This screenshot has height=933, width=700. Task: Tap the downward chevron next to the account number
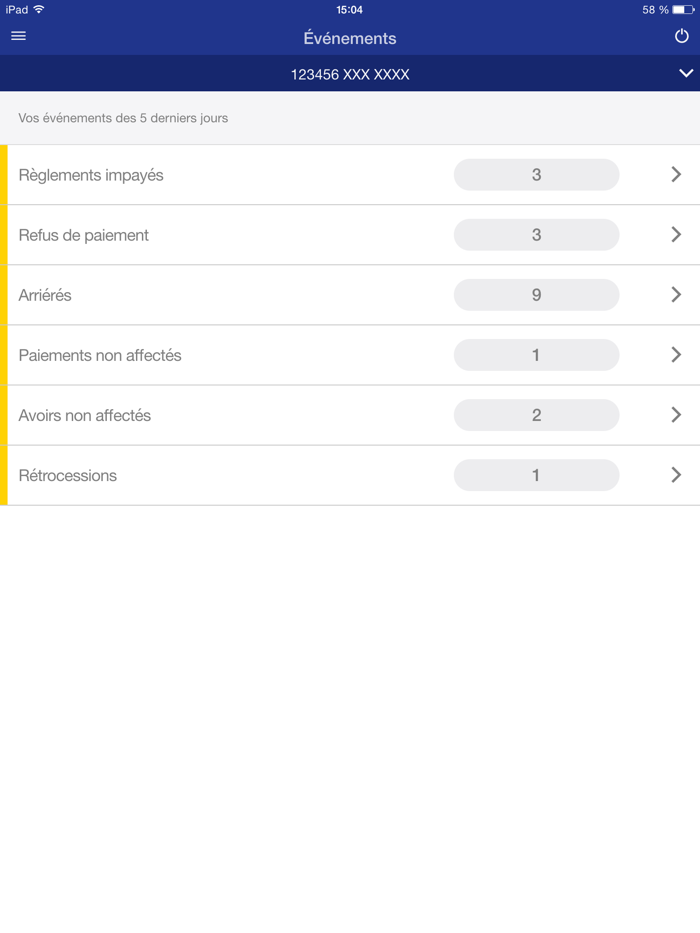point(685,73)
